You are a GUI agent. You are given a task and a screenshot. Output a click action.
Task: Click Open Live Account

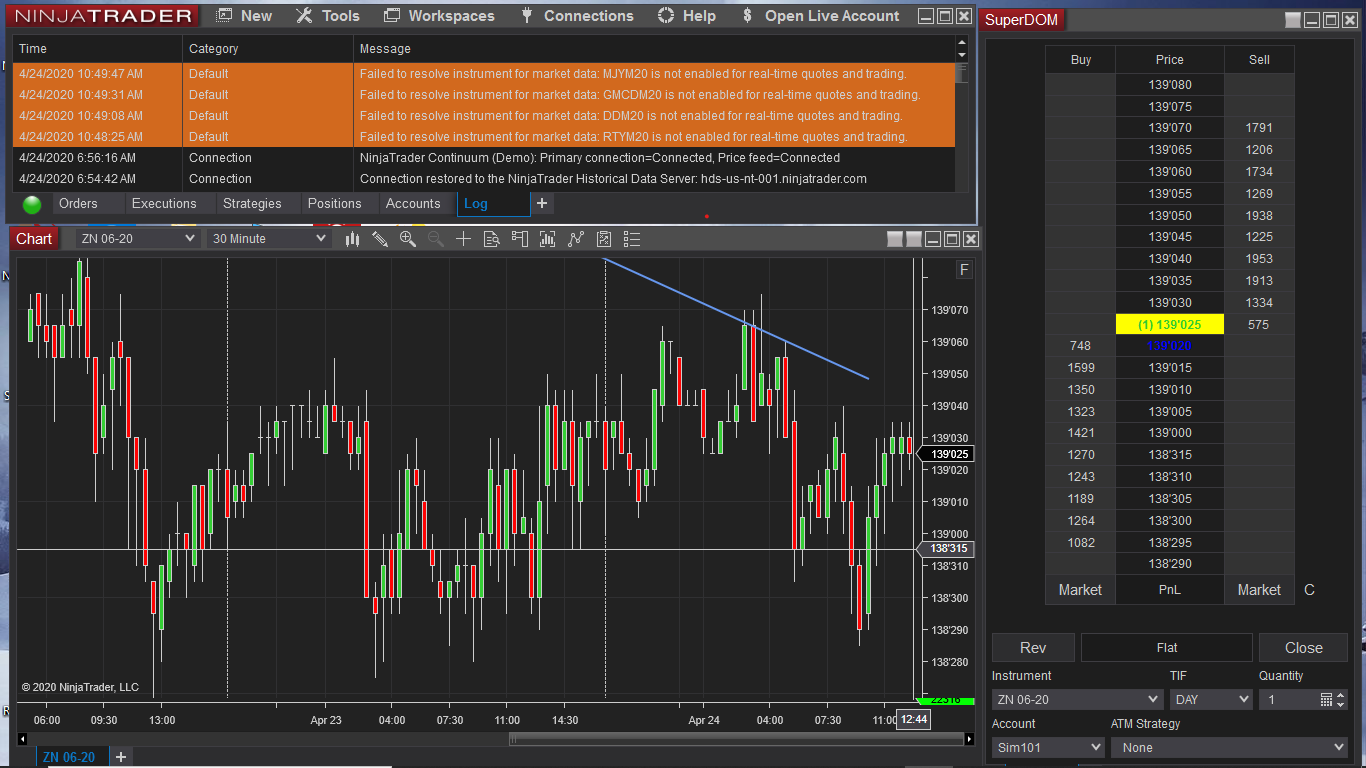tap(832, 16)
